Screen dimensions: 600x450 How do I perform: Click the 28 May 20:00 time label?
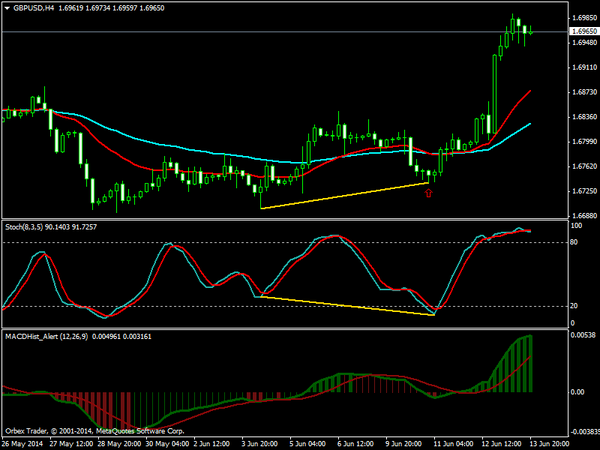click(119, 444)
